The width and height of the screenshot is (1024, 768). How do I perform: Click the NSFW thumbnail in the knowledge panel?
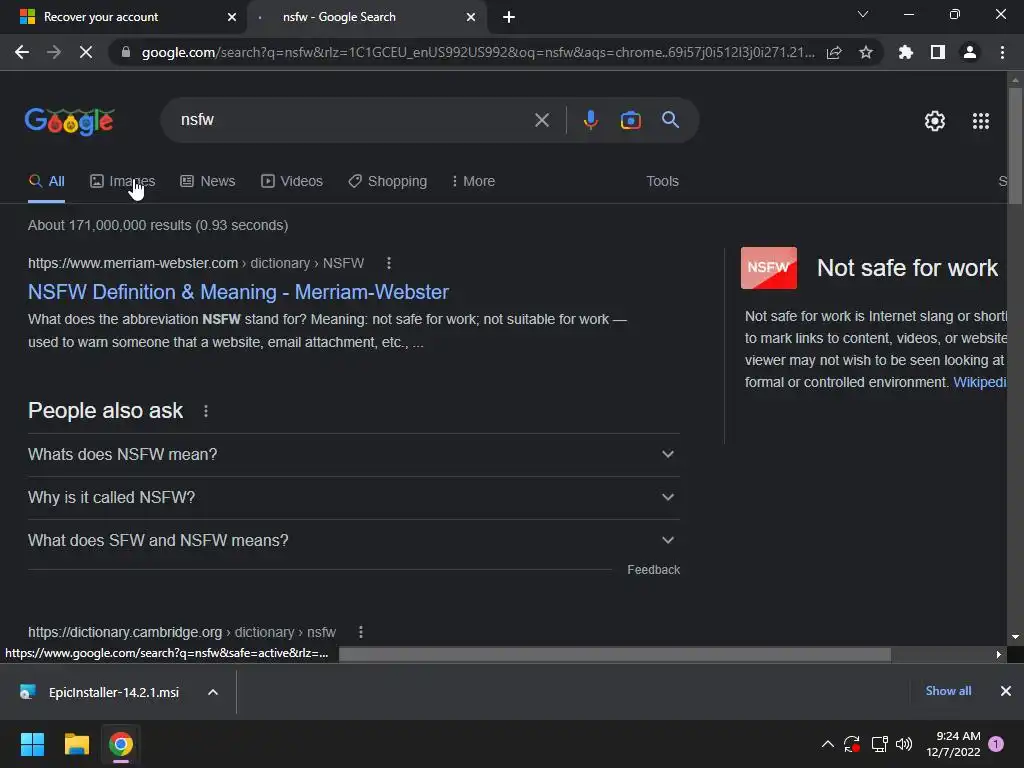(769, 268)
